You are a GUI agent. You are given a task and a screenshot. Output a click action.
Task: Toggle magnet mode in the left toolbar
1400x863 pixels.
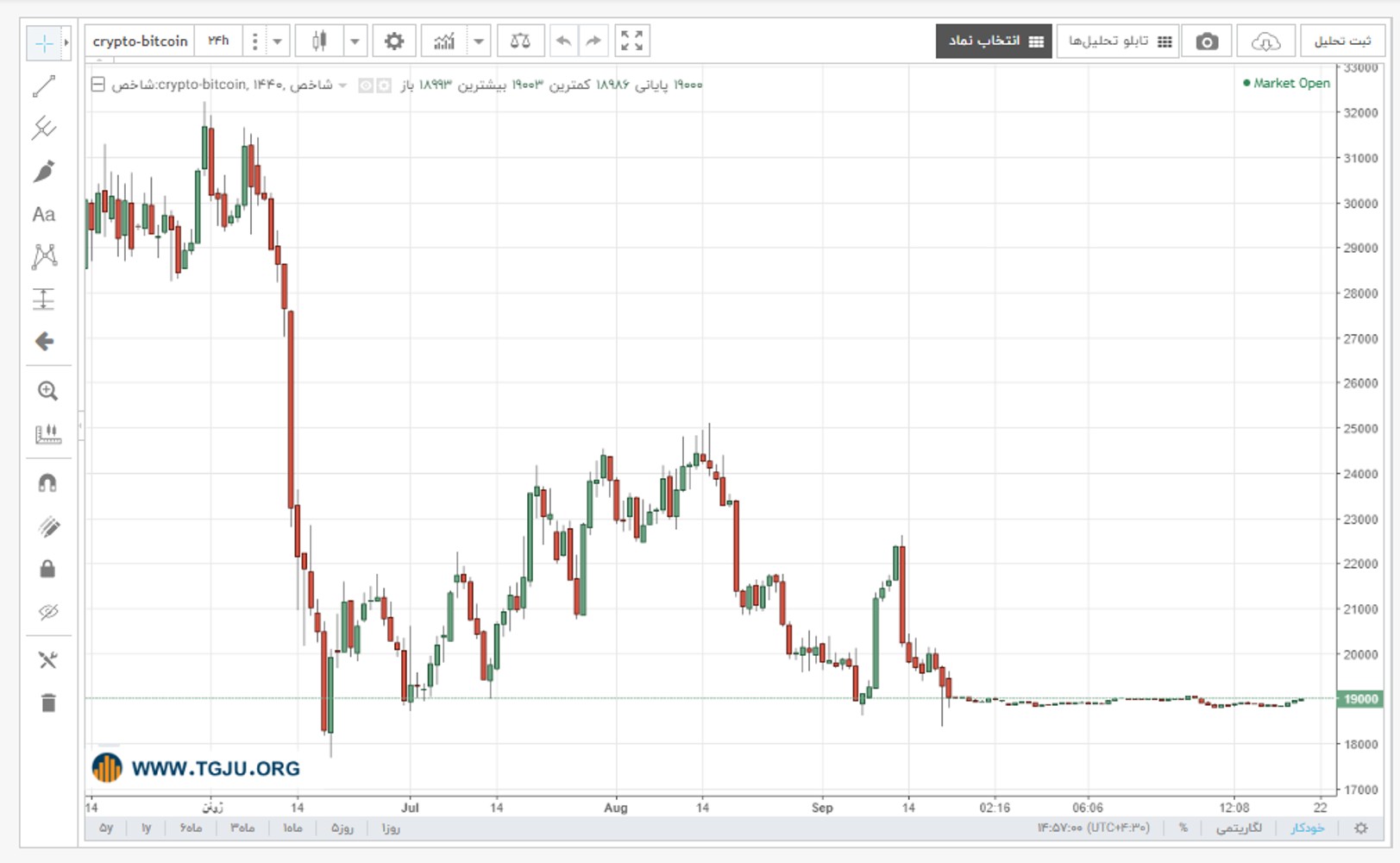coord(47,483)
